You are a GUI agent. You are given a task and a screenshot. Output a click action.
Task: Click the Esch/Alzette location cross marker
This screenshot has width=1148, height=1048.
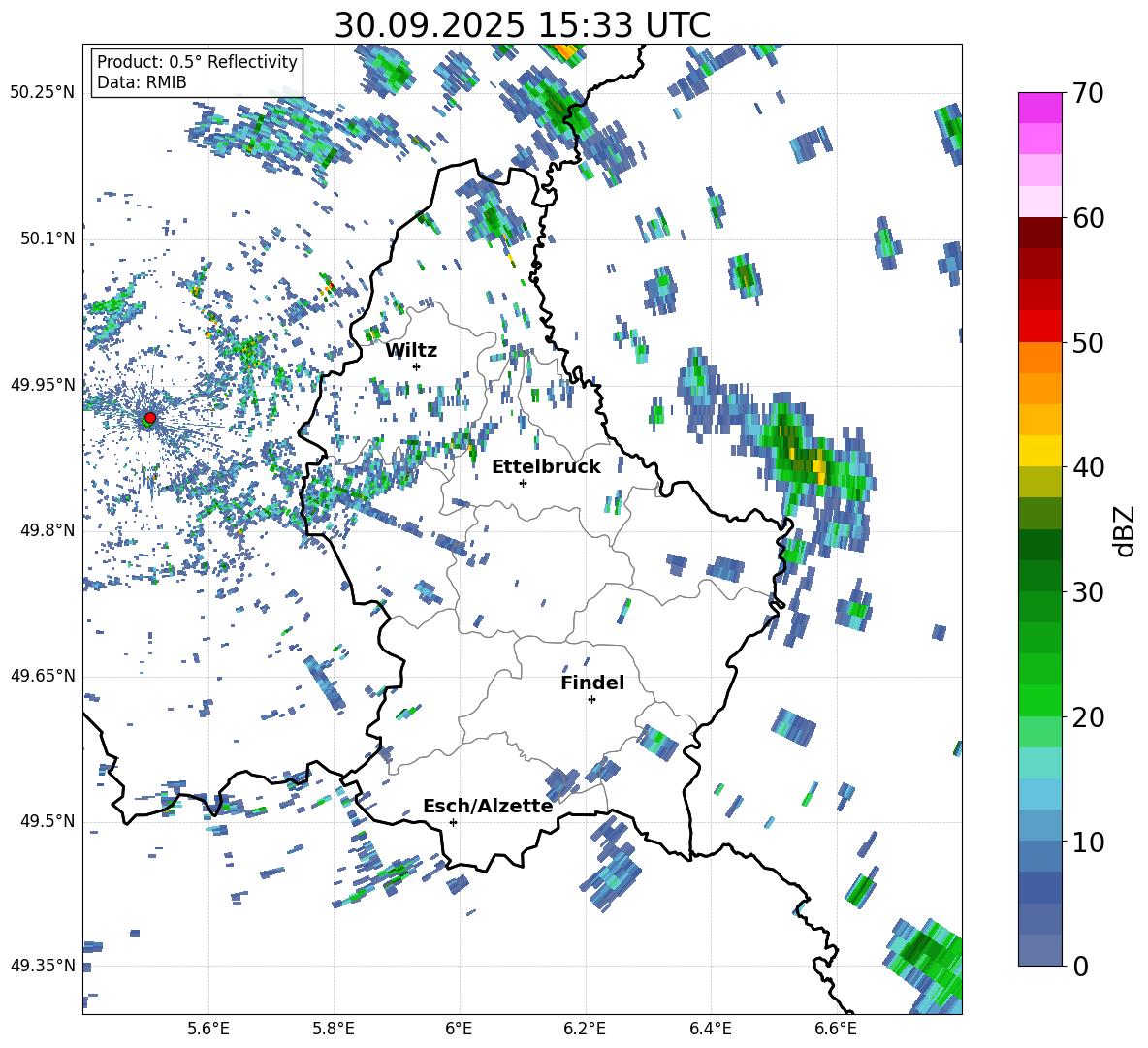click(453, 822)
